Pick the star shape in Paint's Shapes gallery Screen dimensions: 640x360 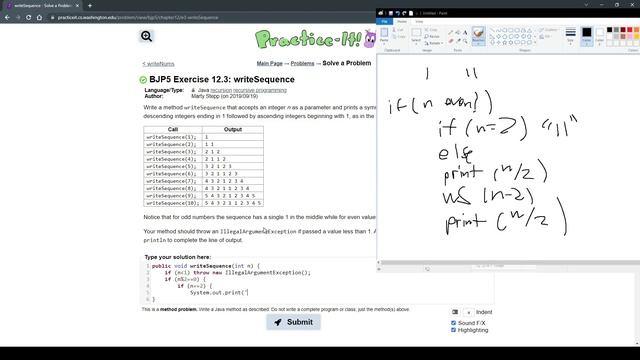[504, 42]
